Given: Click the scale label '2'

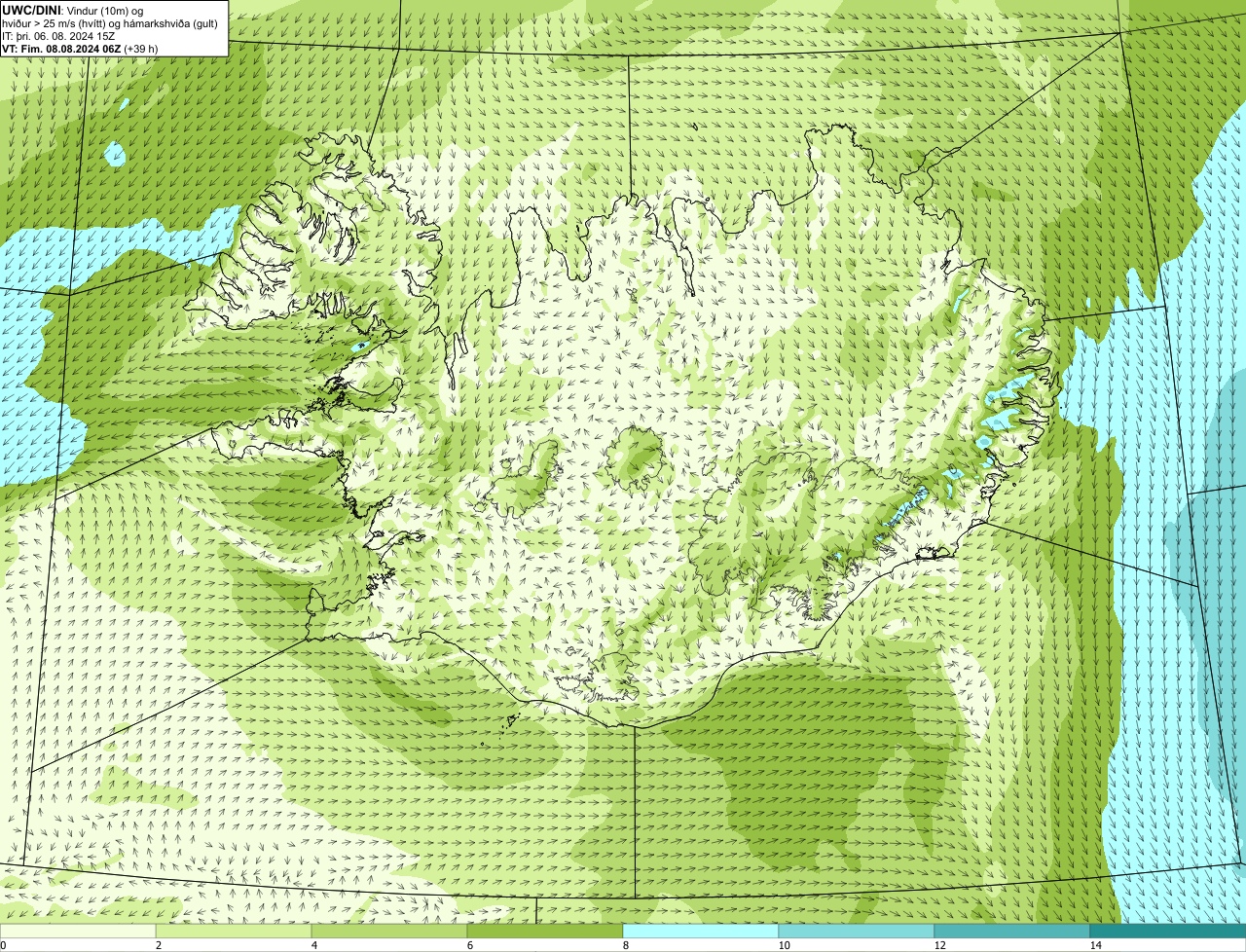Looking at the screenshot, I should (158, 945).
